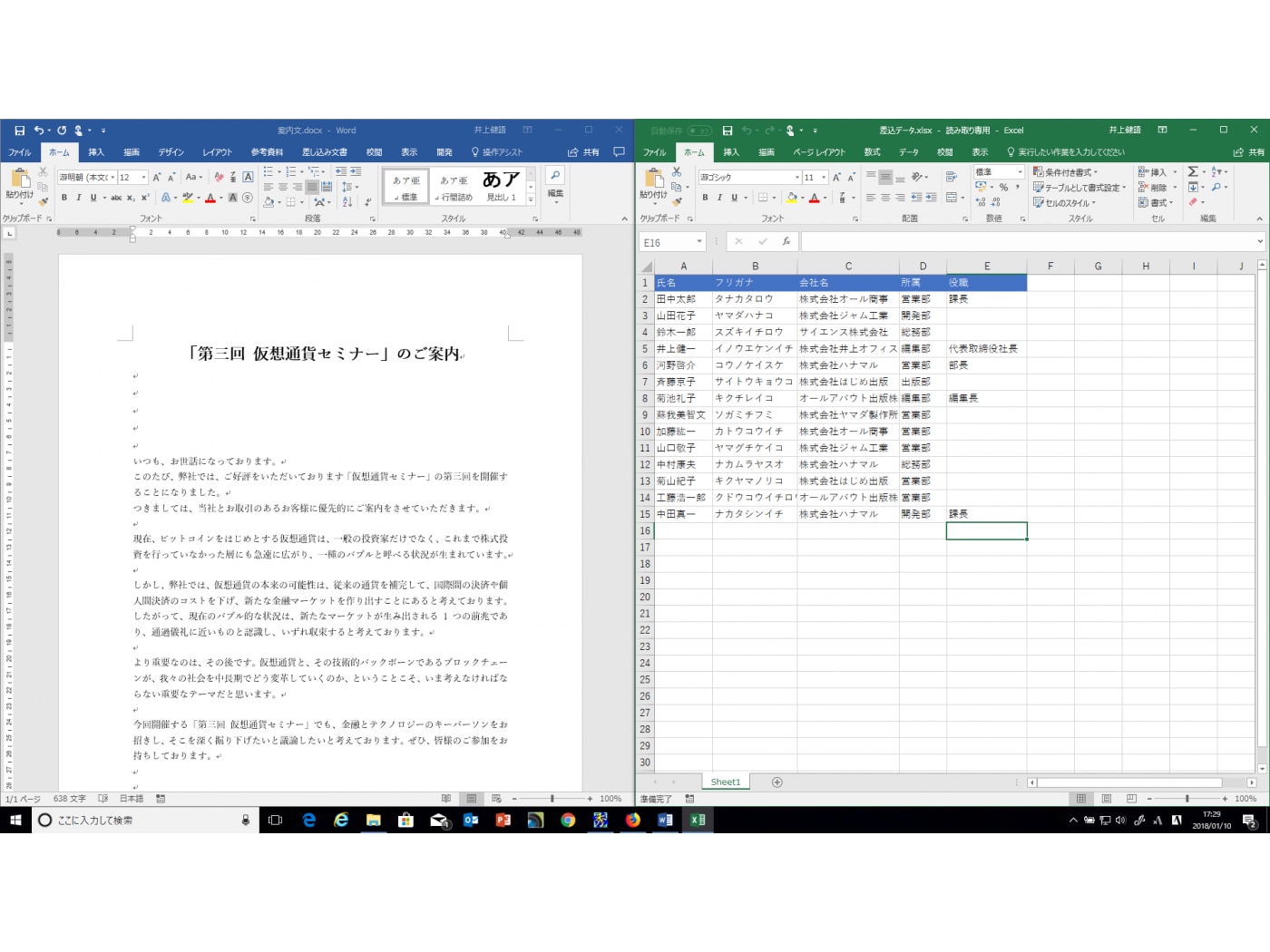The image size is (1270, 952).
Task: Click the Excel insert function fx icon
Action: (786, 242)
